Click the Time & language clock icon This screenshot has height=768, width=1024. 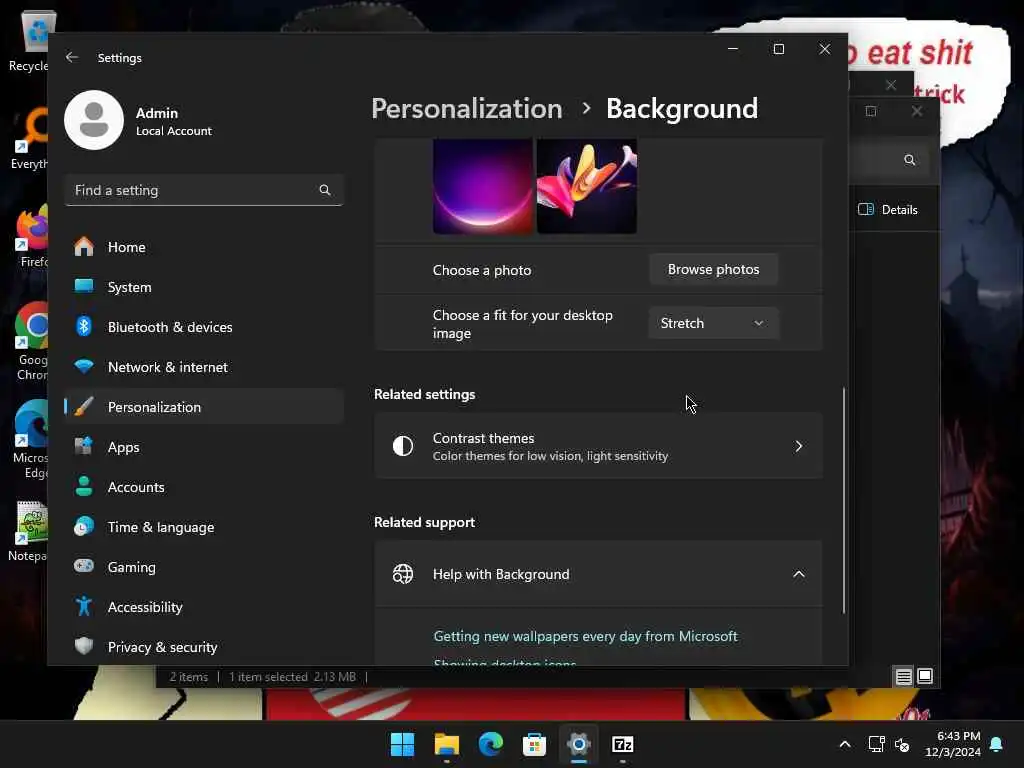[x=84, y=526]
